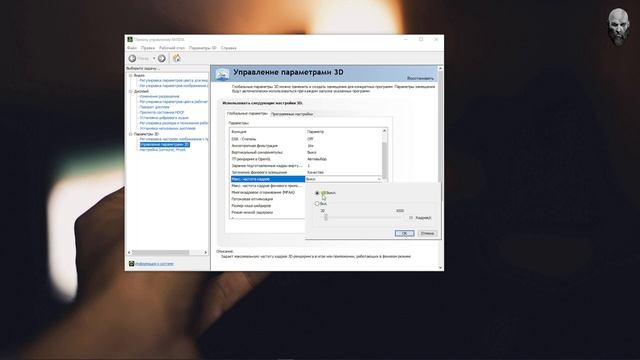Select the Вертикальный синхроимпульс row

306,152
